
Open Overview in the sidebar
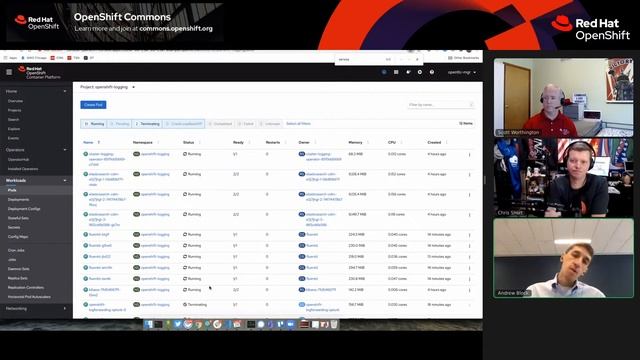[16, 101]
